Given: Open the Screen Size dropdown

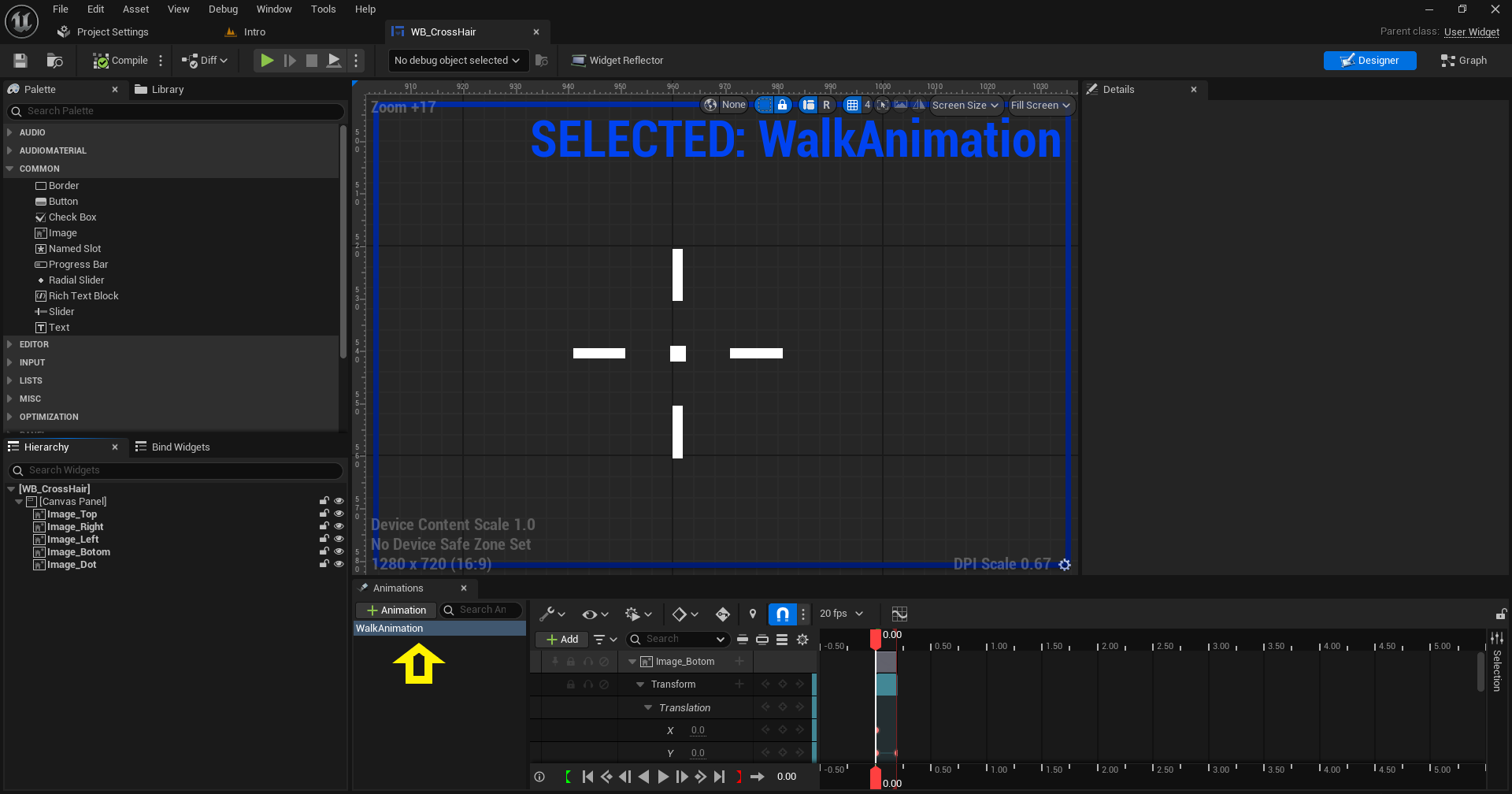Looking at the screenshot, I should click(965, 105).
